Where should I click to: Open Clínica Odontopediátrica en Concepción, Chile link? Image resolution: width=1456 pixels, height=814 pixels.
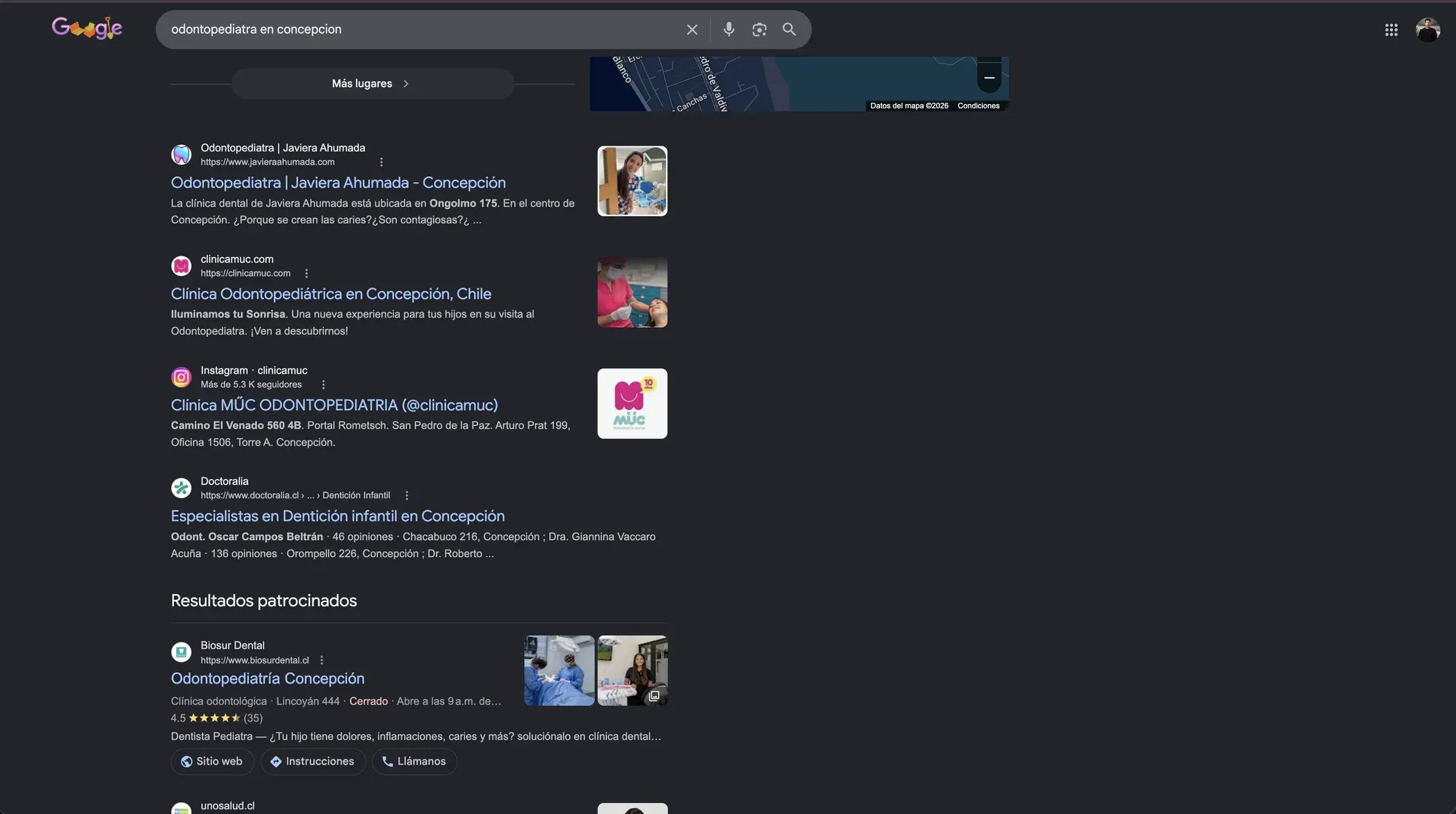coord(331,294)
